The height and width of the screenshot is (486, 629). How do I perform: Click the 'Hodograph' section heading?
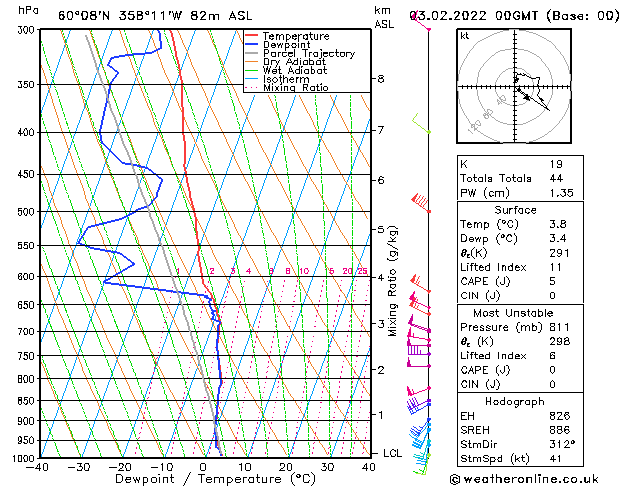tap(515, 402)
